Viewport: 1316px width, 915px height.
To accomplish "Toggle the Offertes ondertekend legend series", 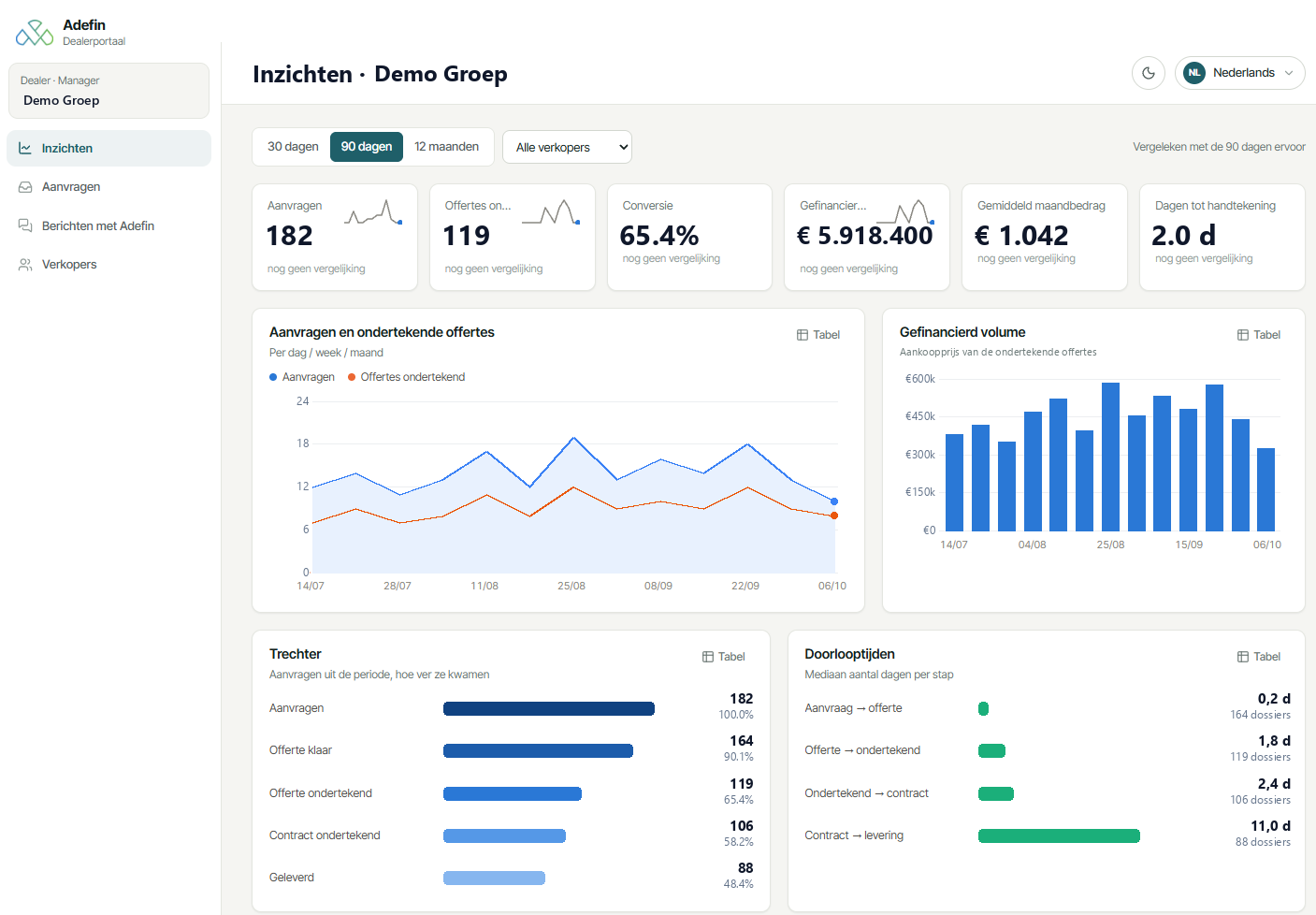I will click(x=406, y=377).
